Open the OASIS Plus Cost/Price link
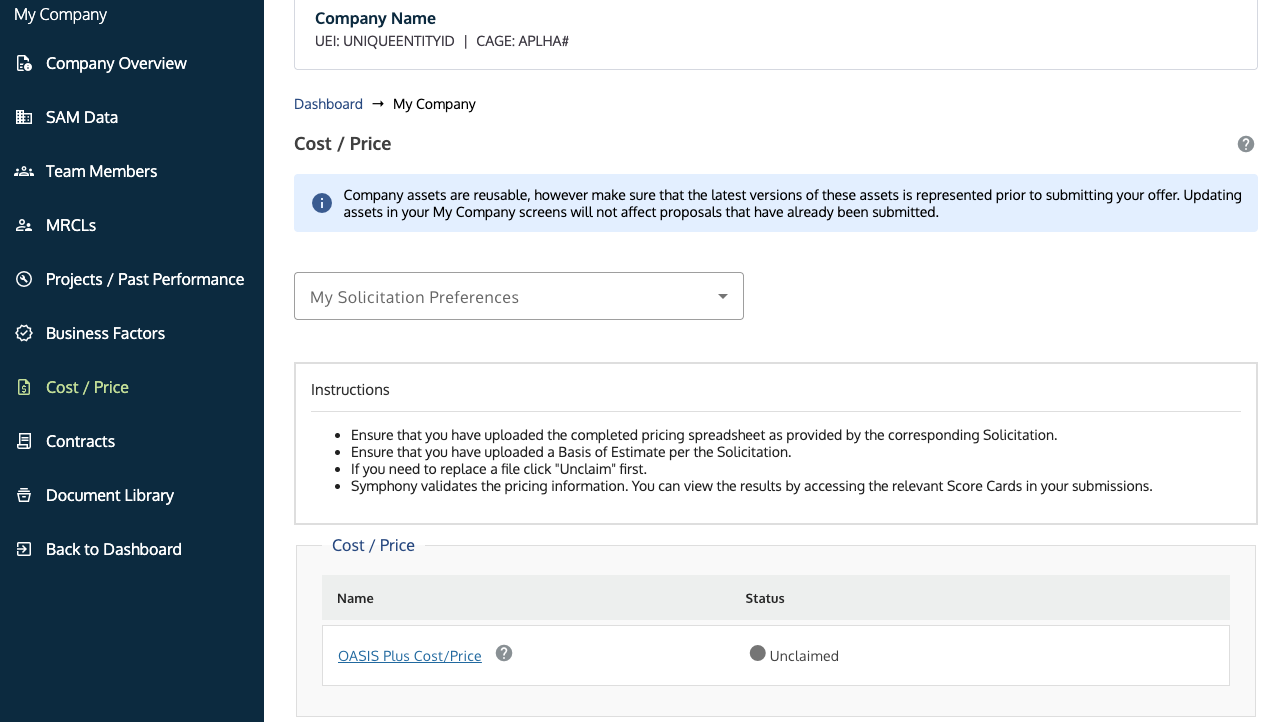 point(409,655)
